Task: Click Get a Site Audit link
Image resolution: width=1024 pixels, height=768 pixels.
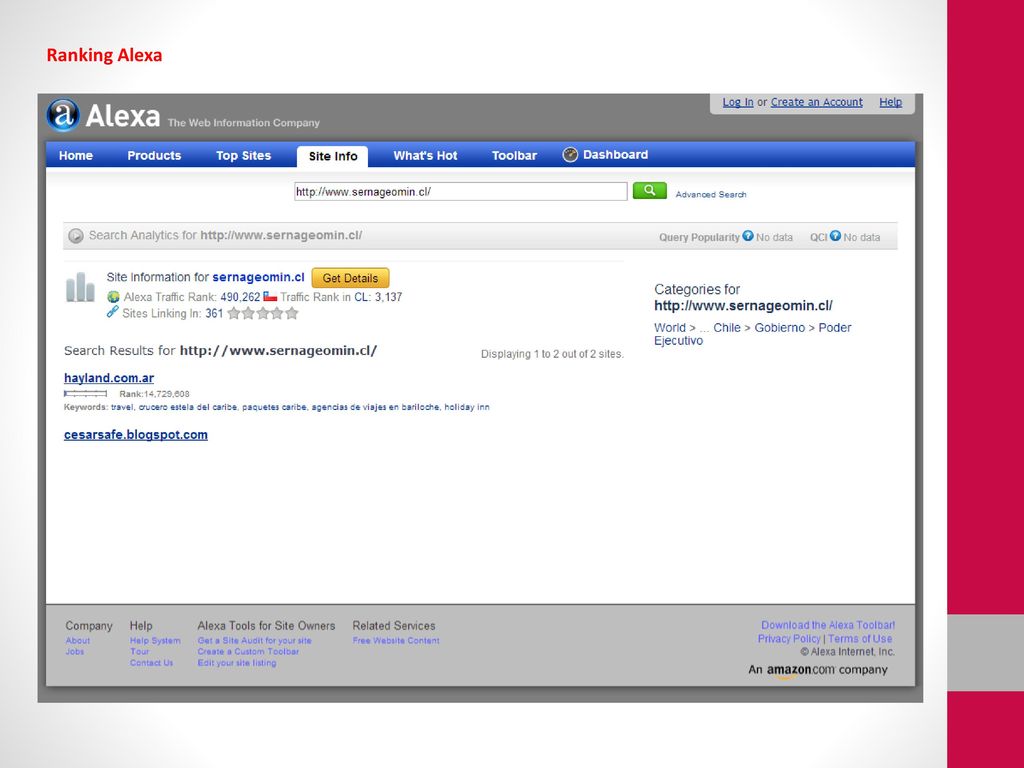Action: coord(255,641)
